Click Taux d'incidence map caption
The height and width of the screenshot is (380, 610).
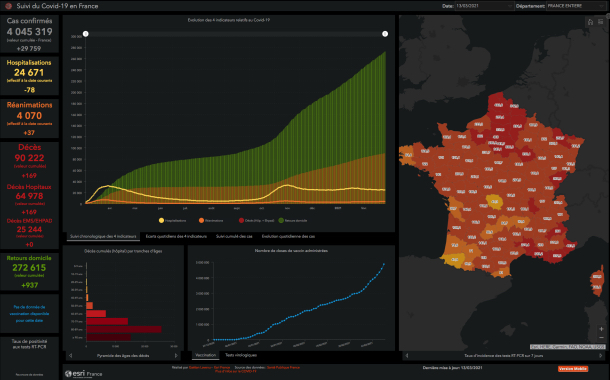point(504,355)
